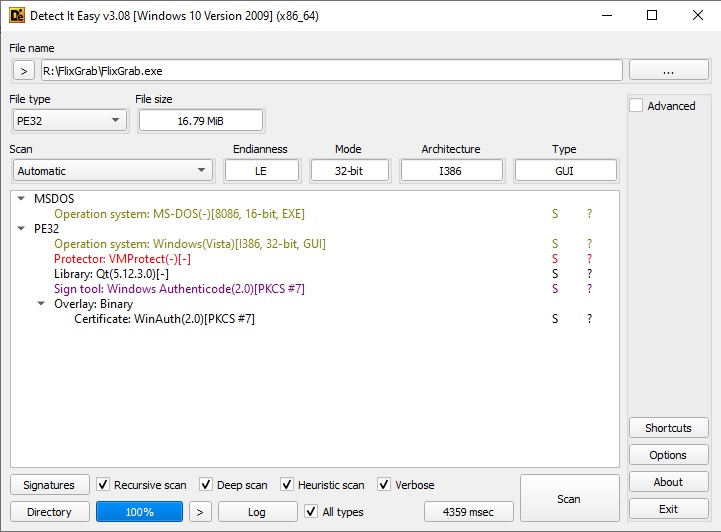
Task: Click the S on the Sign tool row
Action: [555, 289]
